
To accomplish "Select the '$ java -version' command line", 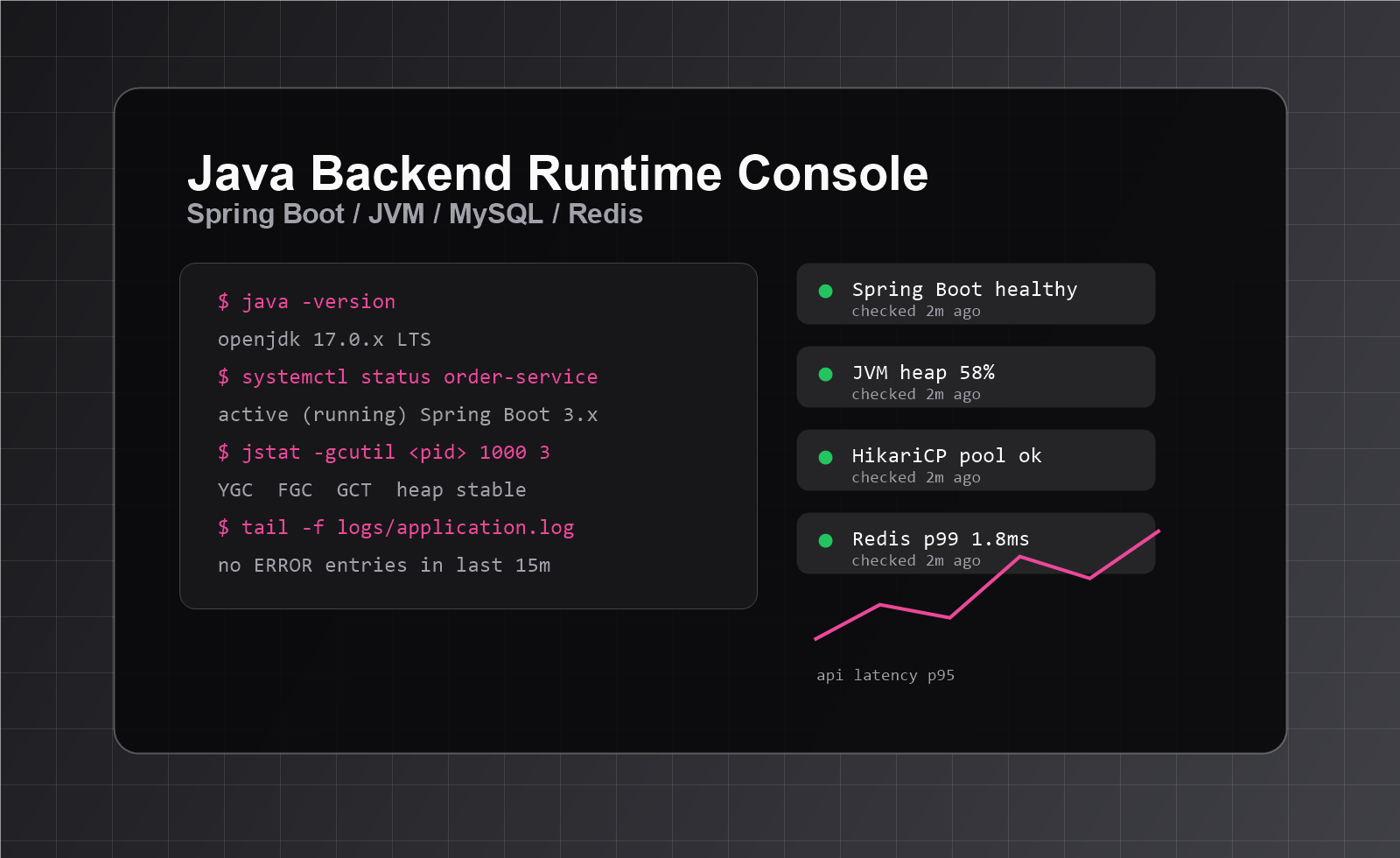I will coord(306,302).
